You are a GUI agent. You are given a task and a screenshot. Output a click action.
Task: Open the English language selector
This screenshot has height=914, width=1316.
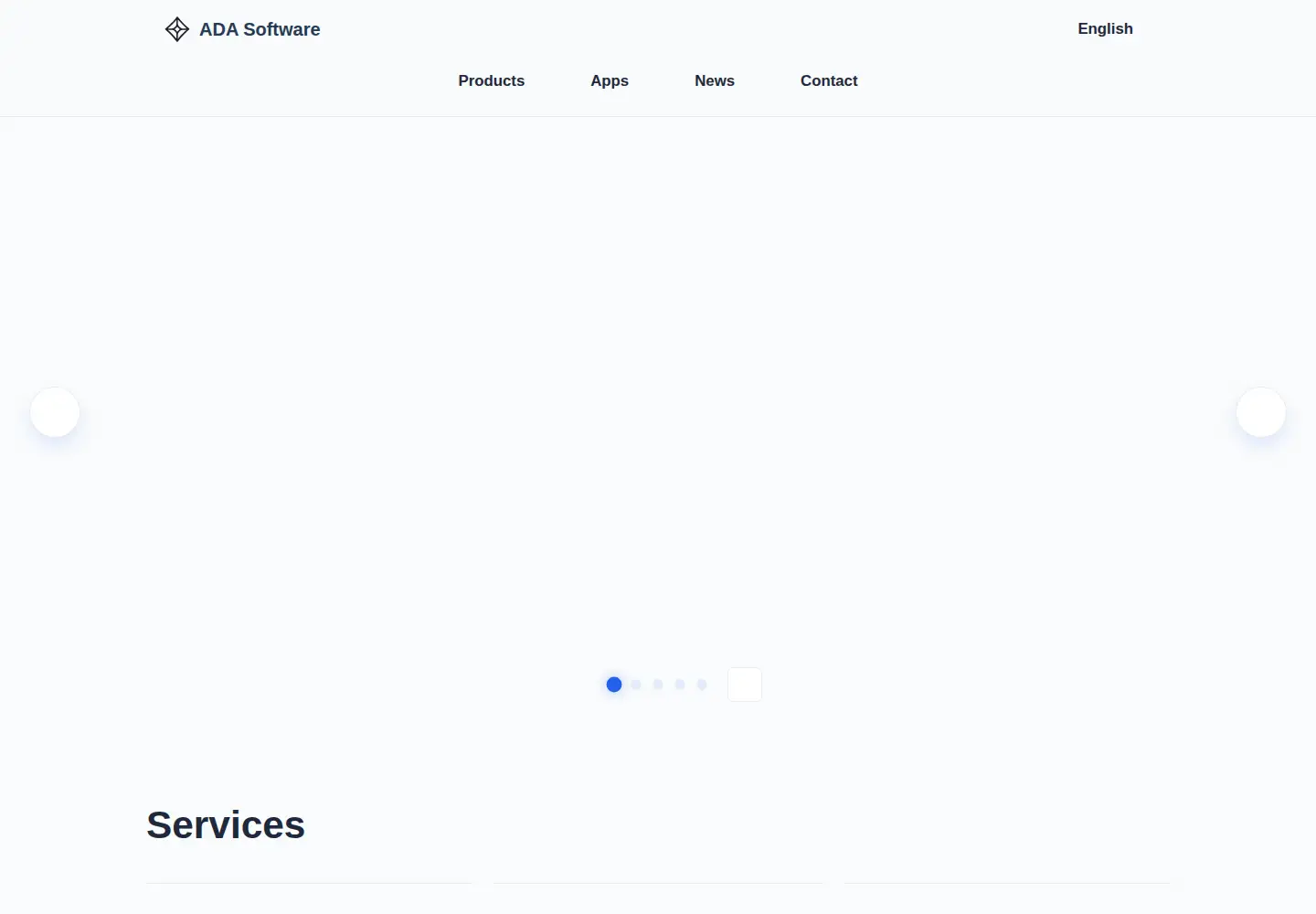(1105, 28)
